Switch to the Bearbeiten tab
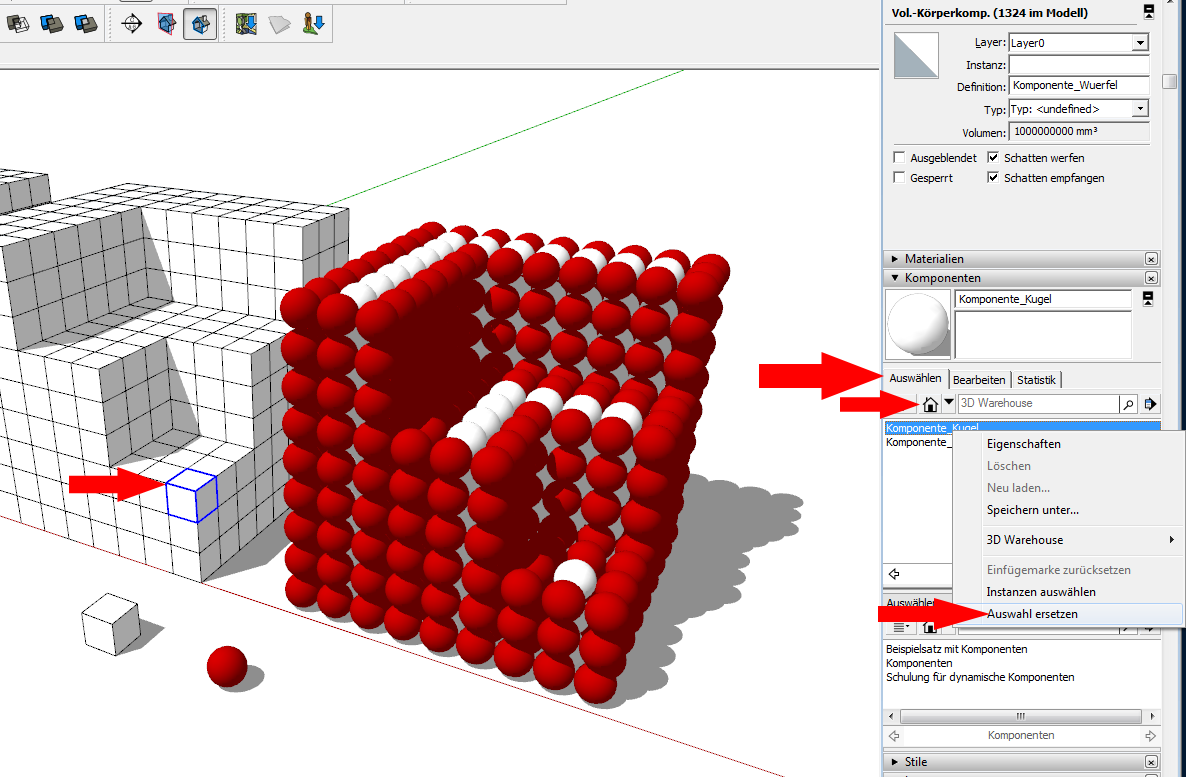Image resolution: width=1186 pixels, height=777 pixels. point(978,380)
